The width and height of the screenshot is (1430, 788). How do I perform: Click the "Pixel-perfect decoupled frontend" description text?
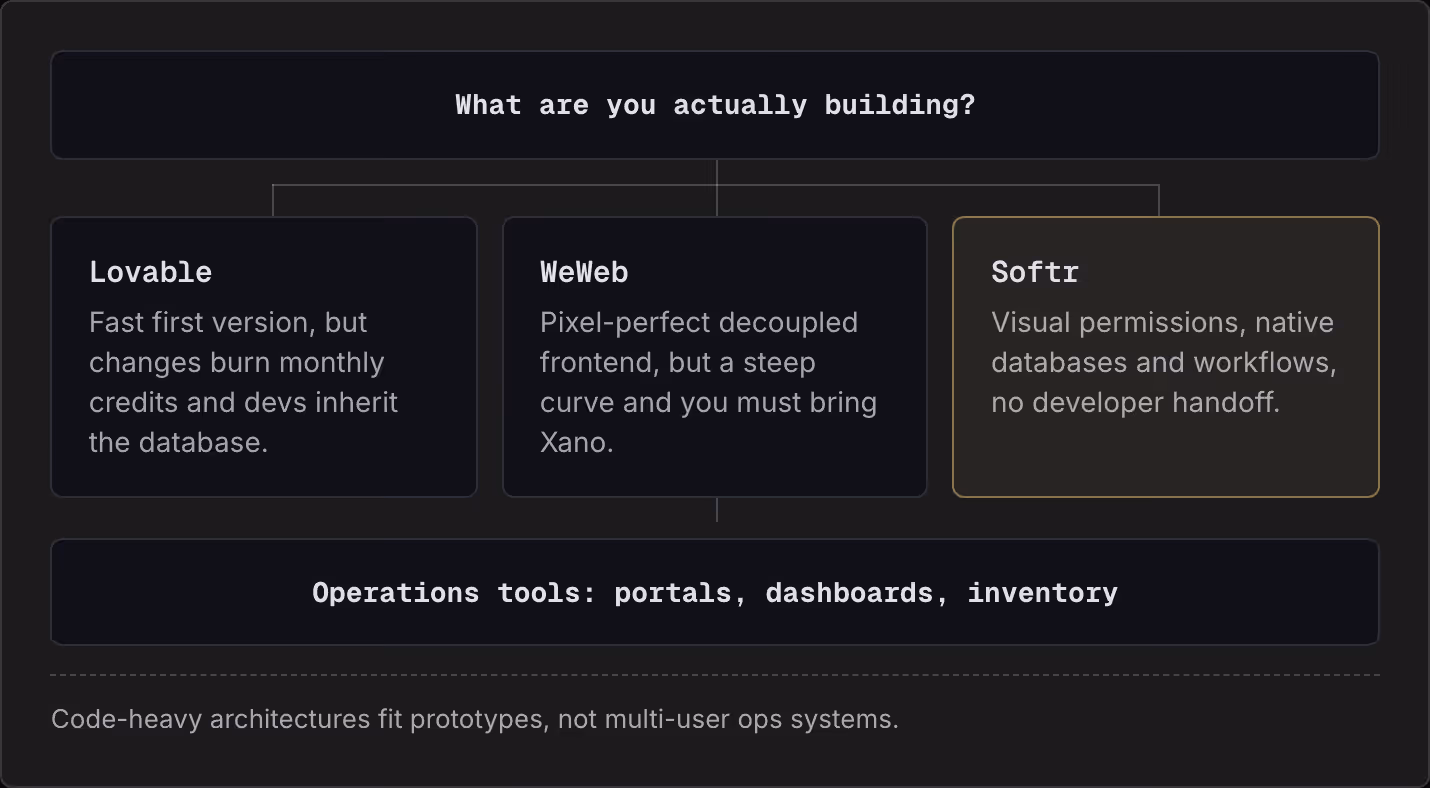click(709, 382)
